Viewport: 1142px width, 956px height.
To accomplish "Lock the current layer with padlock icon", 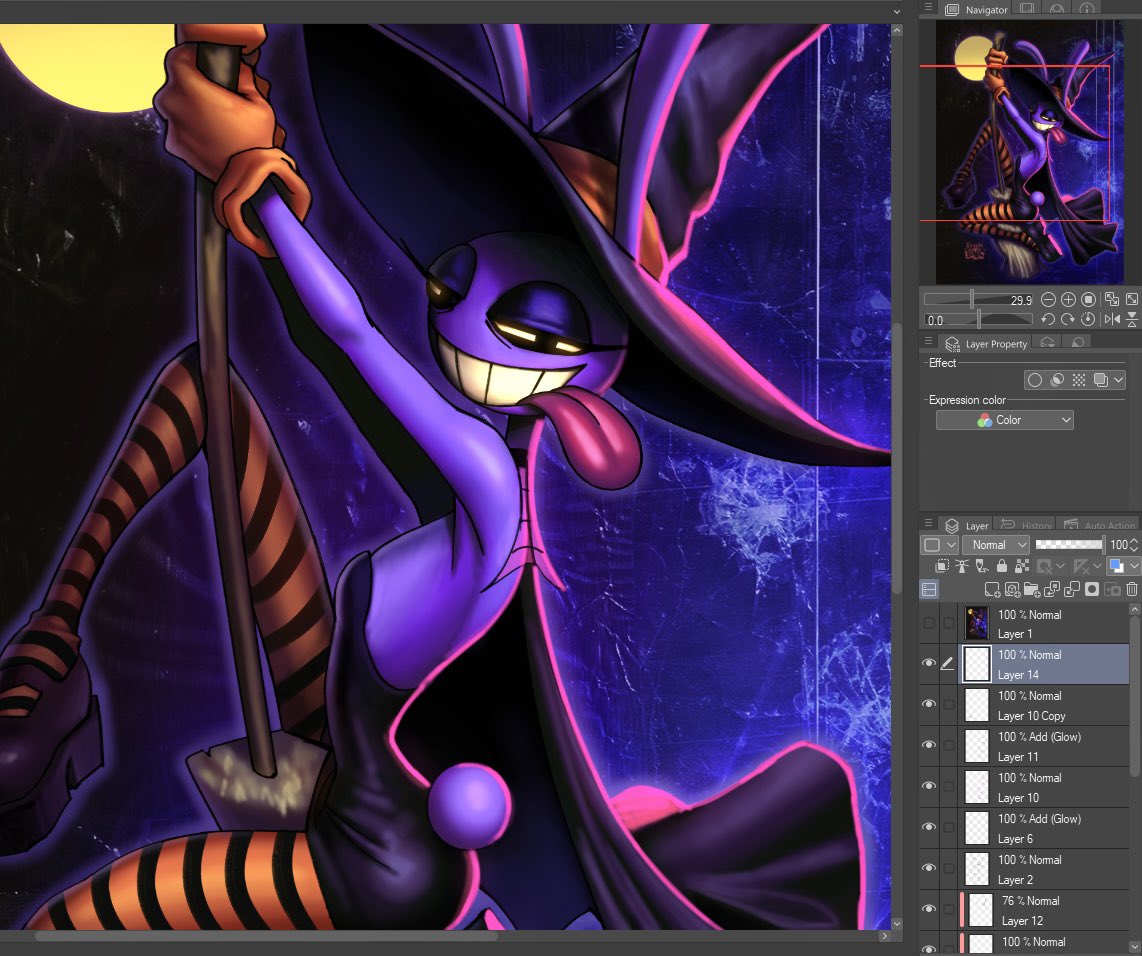I will [x=1002, y=565].
